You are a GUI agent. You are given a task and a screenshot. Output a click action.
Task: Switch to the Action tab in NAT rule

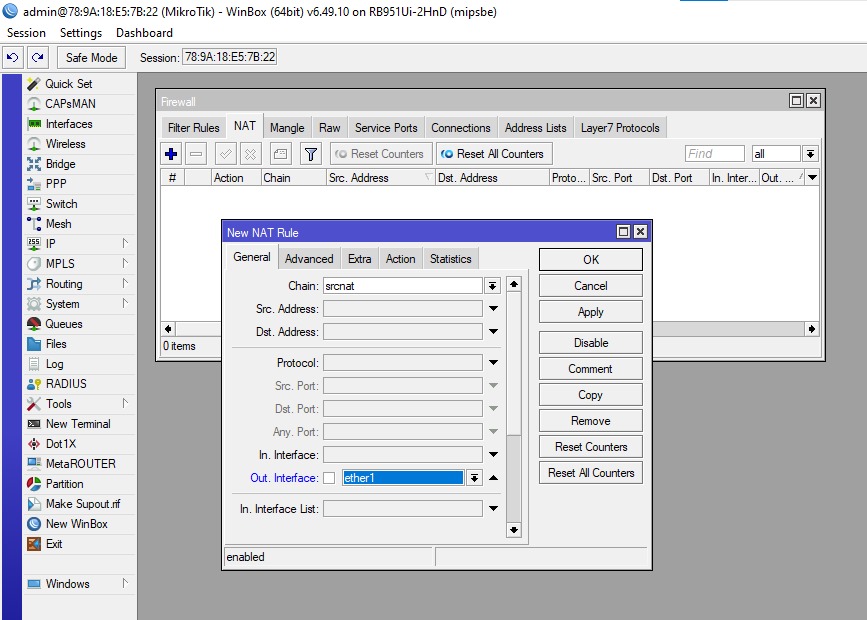click(x=400, y=259)
